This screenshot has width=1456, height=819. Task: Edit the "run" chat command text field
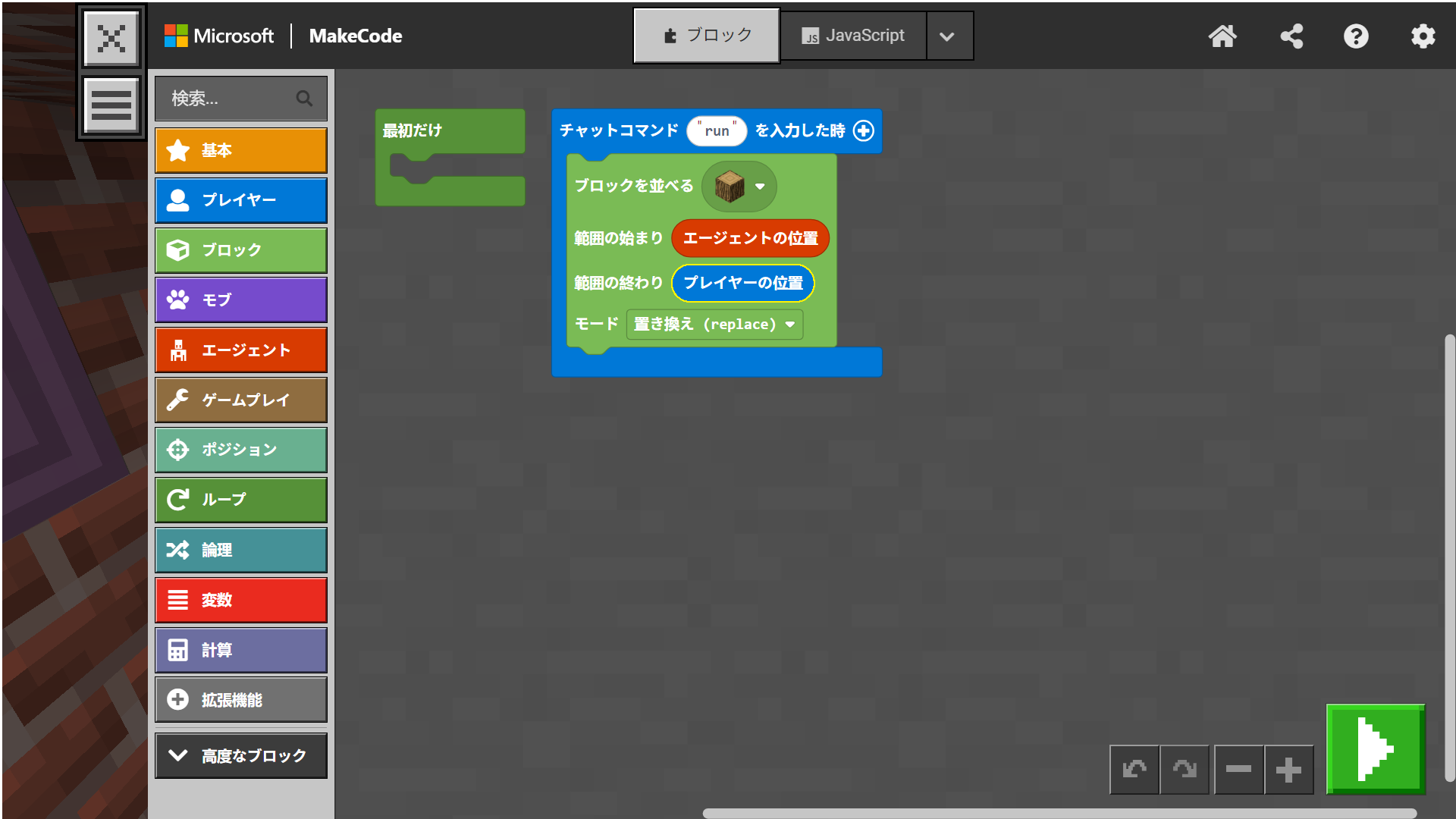(717, 130)
